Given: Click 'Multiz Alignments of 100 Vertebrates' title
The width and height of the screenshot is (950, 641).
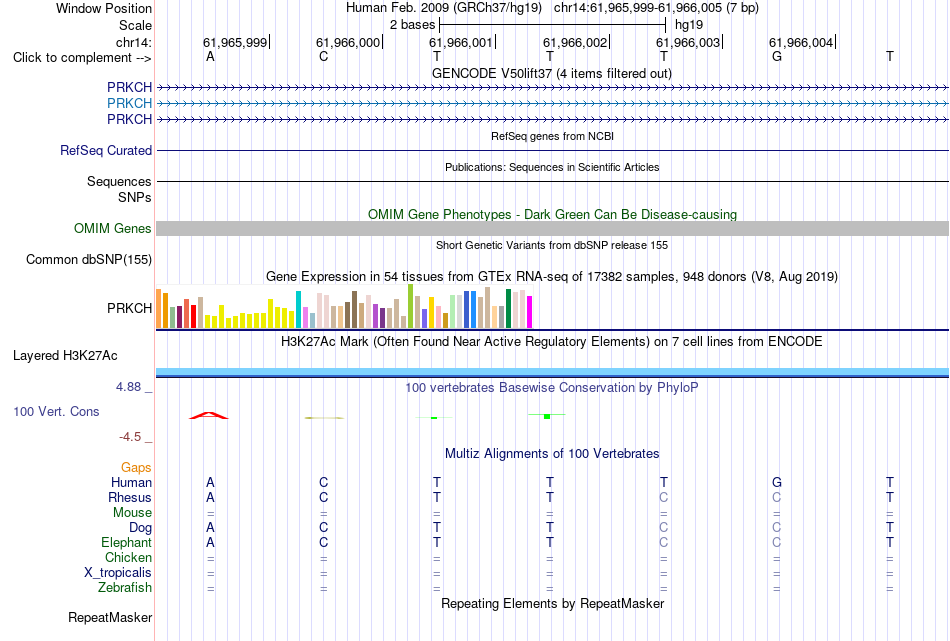Looking at the screenshot, I should click(x=552, y=454).
